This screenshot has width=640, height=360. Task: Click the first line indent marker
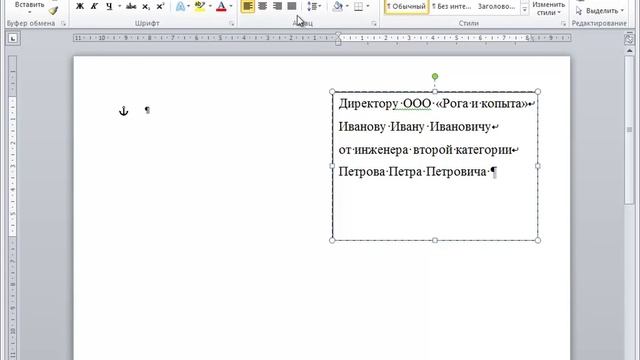(x=338, y=35)
